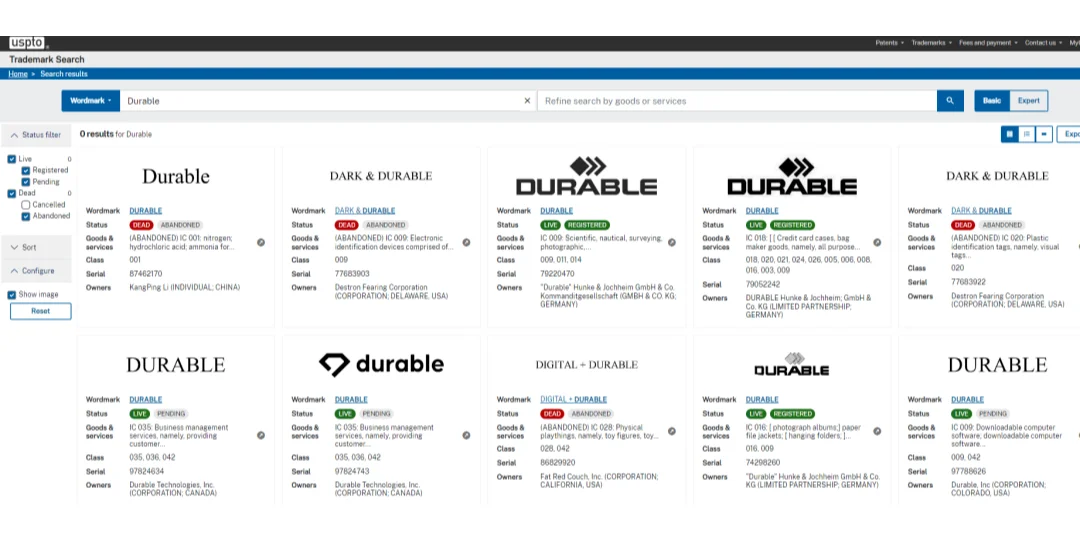This screenshot has width=1080, height=540.
Task: Open goods details for serial 87462170
Action: point(261,242)
